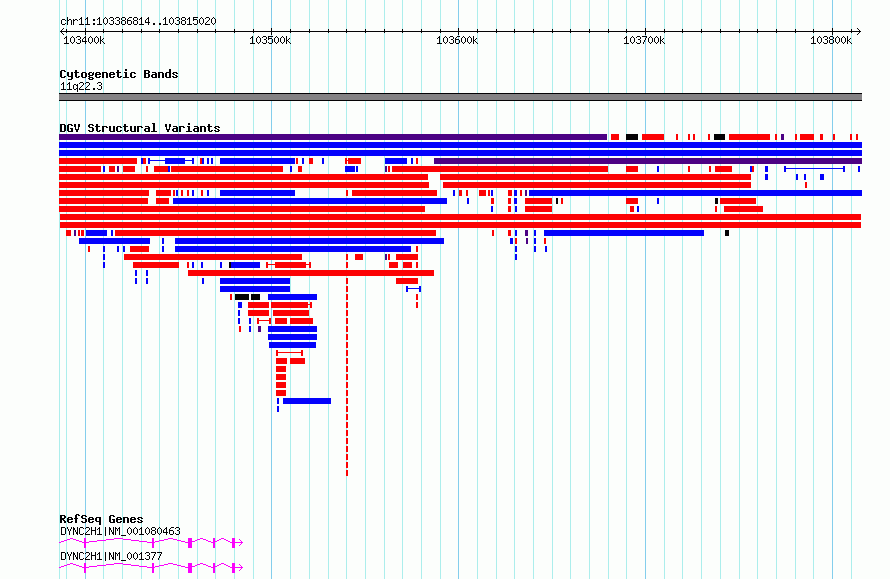Viewport: 890px width, 579px height.
Task: Open the DGV Structural Variants track title
Action: (140, 128)
